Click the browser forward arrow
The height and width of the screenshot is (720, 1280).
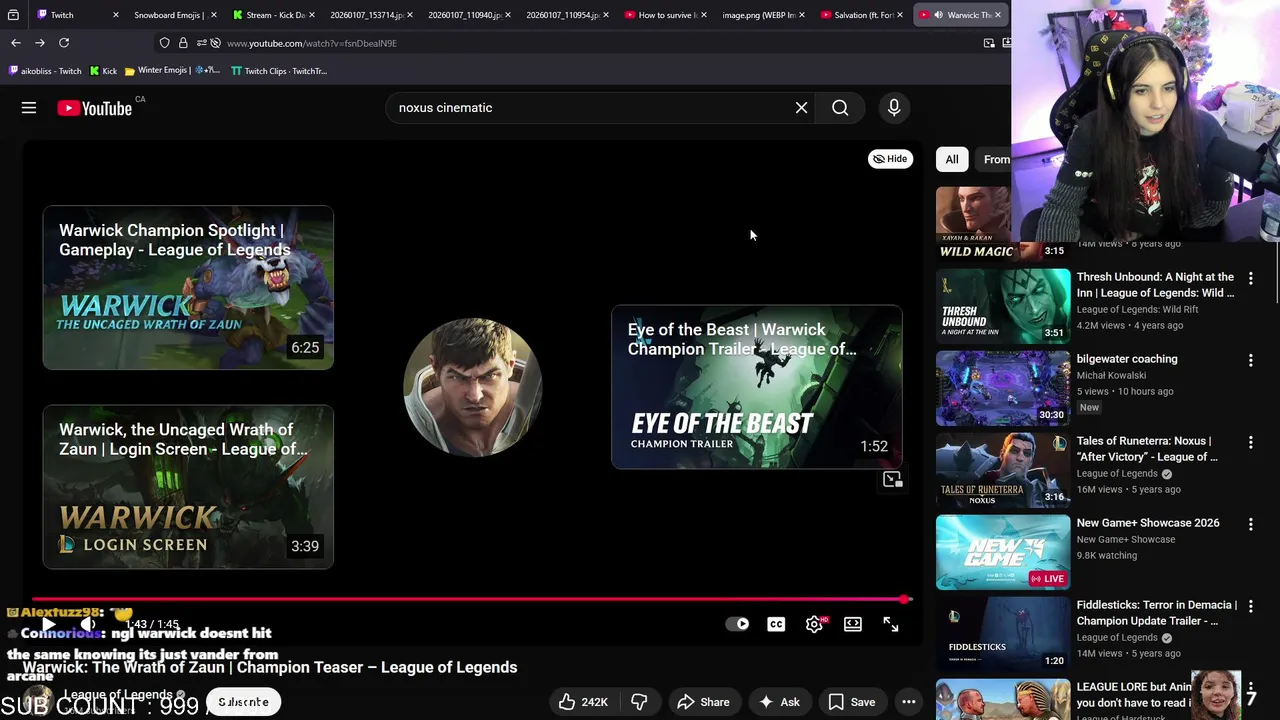coord(40,43)
